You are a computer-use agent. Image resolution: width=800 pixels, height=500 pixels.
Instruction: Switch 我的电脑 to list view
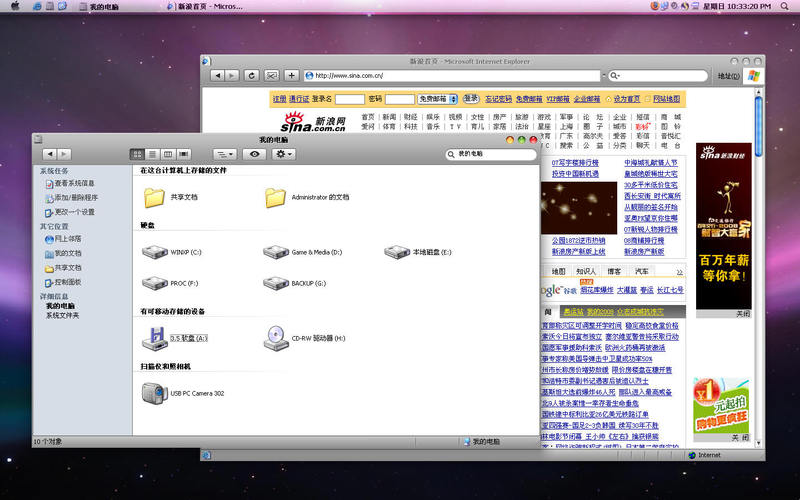point(153,154)
